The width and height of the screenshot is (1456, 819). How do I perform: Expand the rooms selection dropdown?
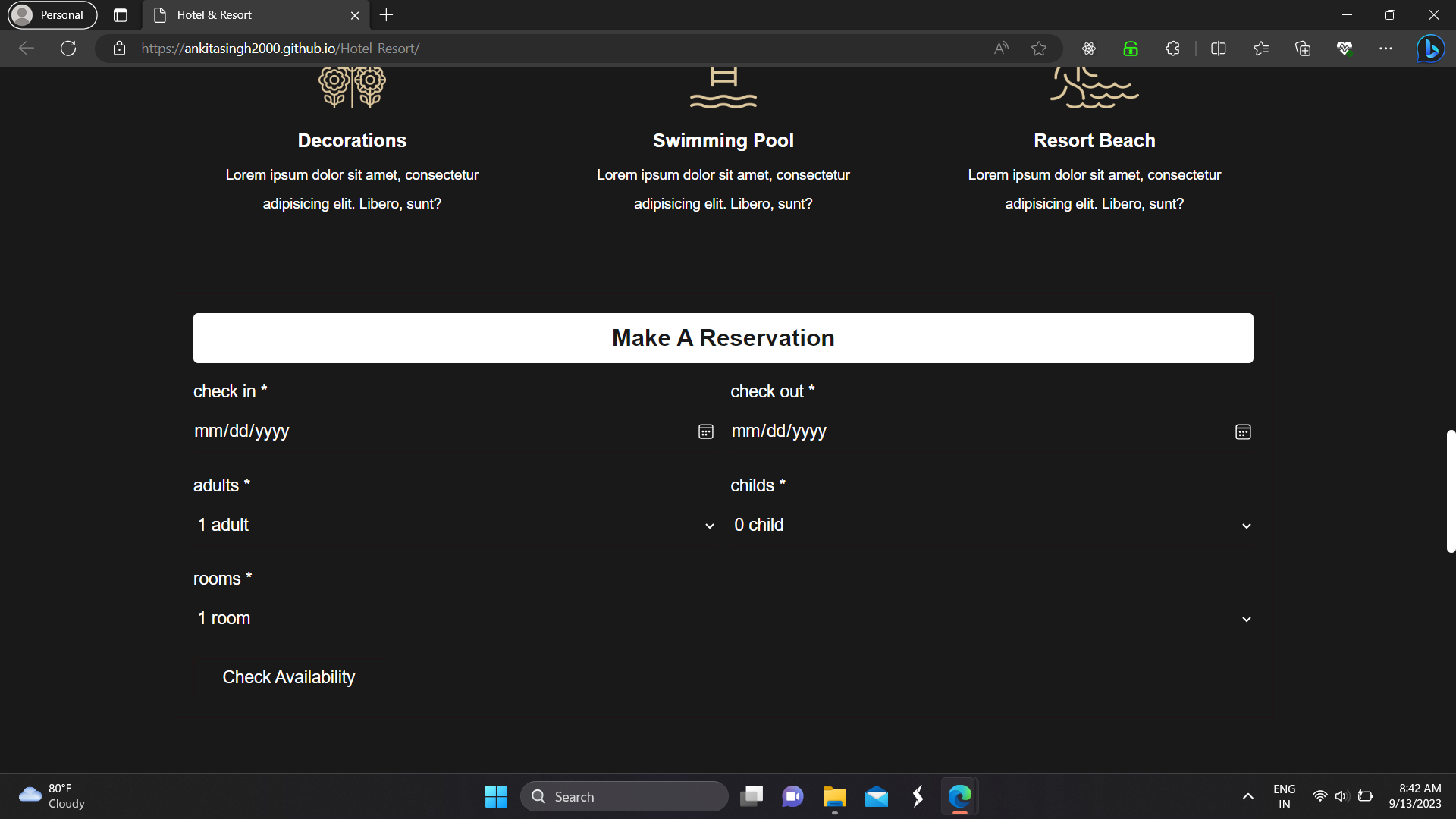(x=1246, y=618)
